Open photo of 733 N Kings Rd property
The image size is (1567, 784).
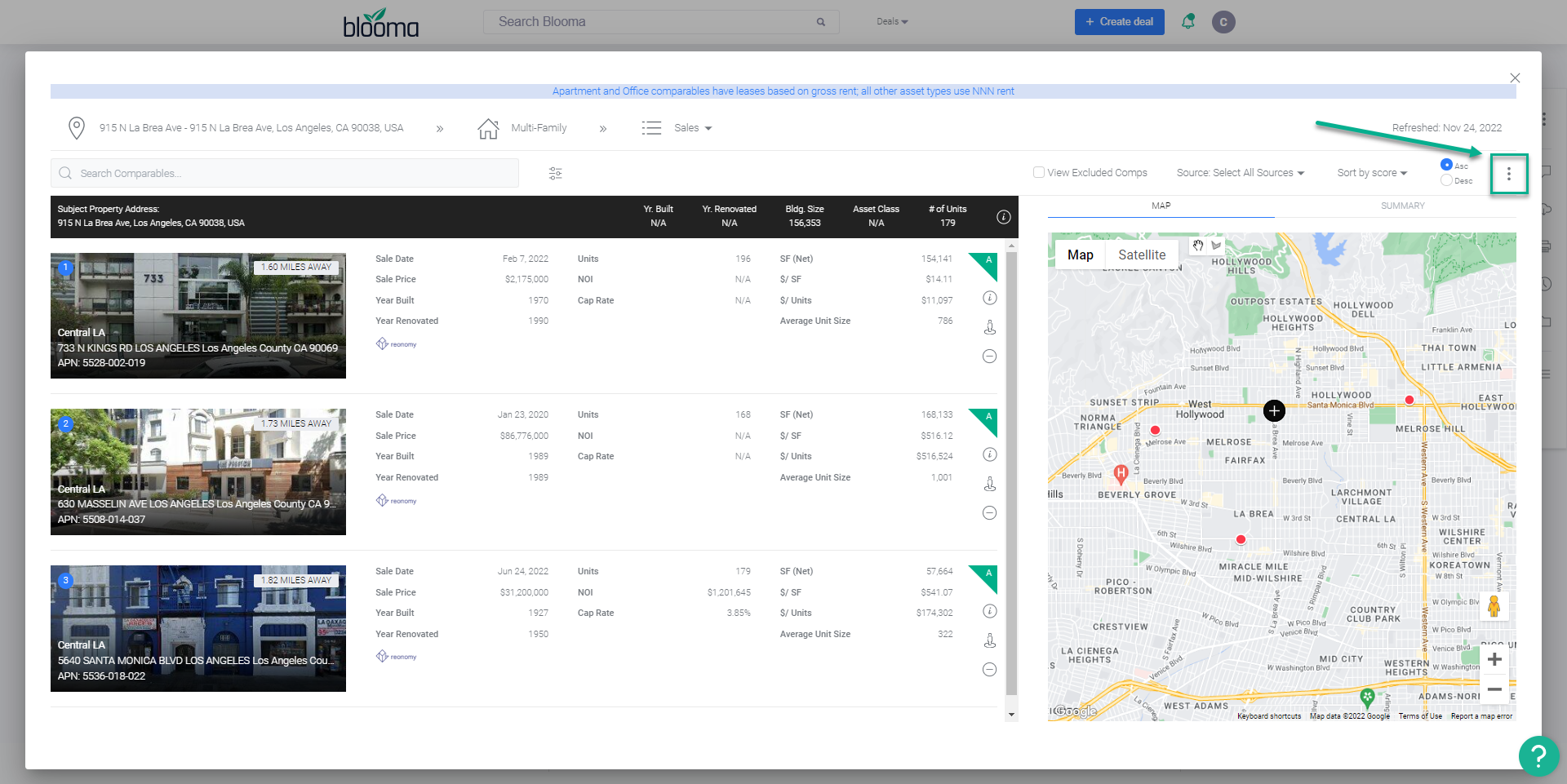click(198, 316)
